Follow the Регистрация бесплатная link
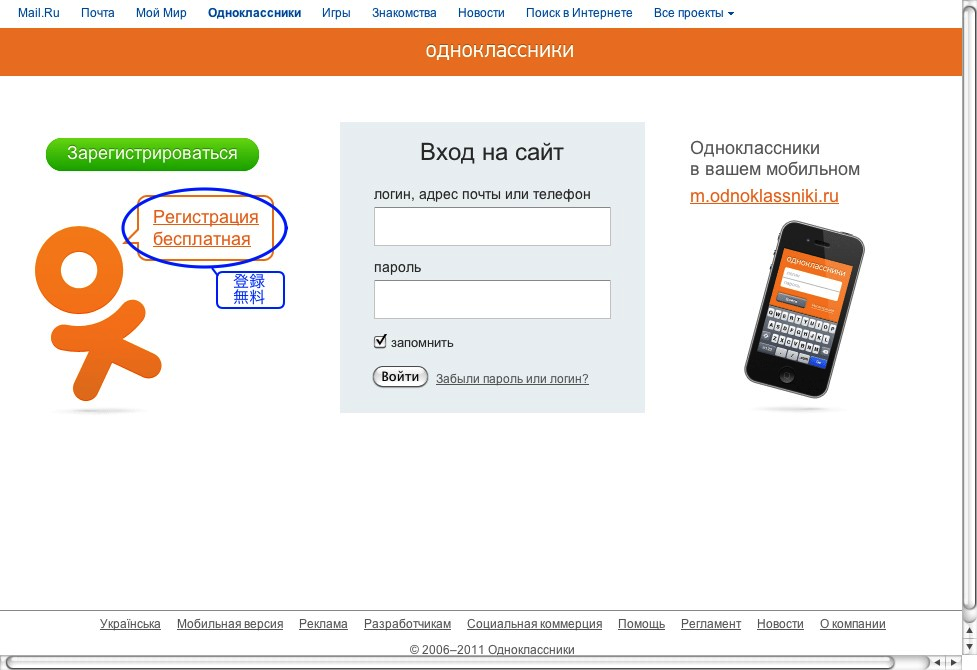Image resolution: width=977 pixels, height=670 pixels. tap(205, 227)
